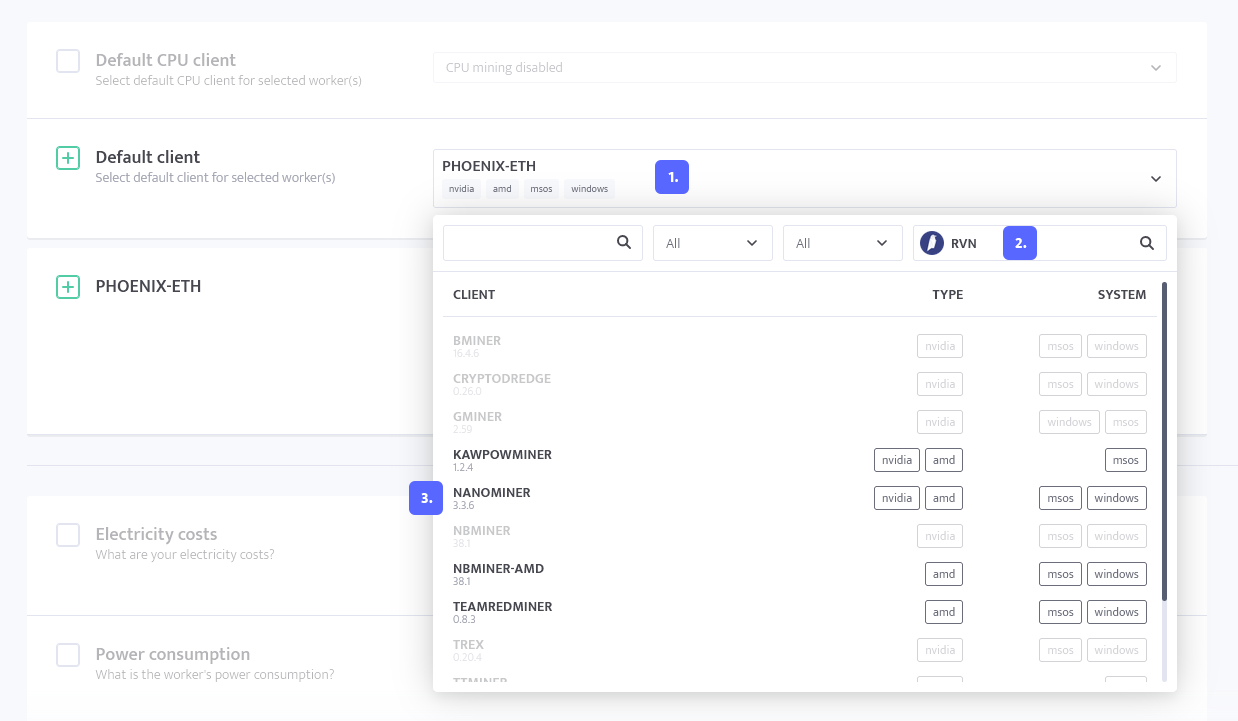Click the msos tag in the NBMINER-AMD row

pos(1061,574)
